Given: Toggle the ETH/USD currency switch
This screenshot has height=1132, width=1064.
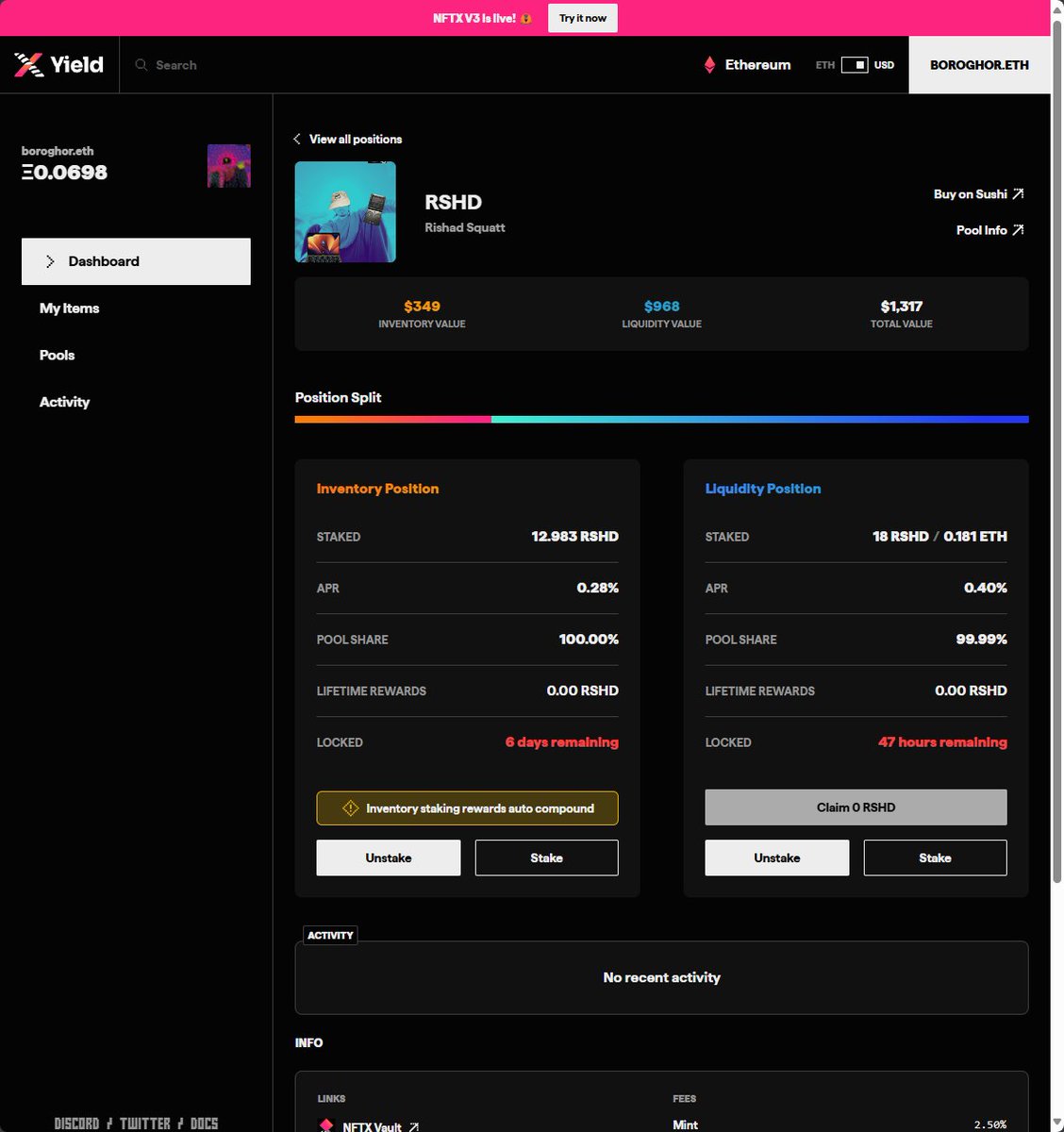Looking at the screenshot, I should click(855, 65).
